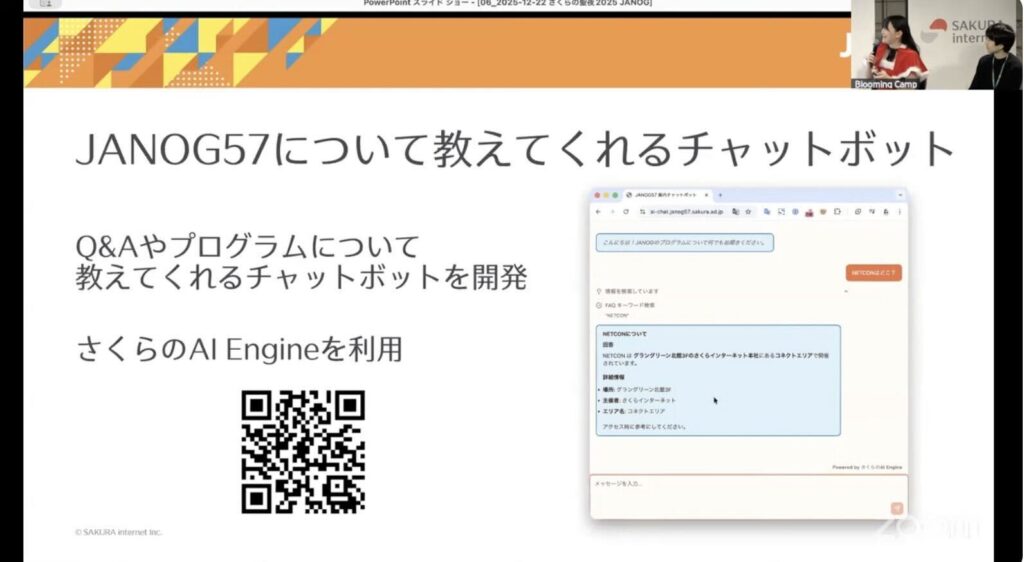The image size is (1024, 562).
Task: Open a new browser tab
Action: pos(719,194)
